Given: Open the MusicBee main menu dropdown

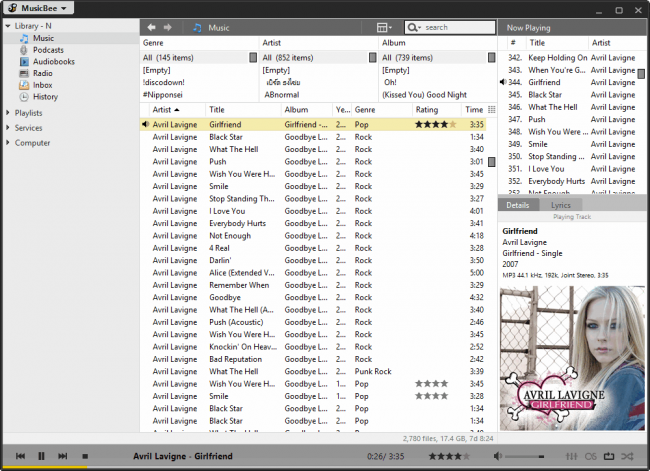Looking at the screenshot, I should point(39,8).
